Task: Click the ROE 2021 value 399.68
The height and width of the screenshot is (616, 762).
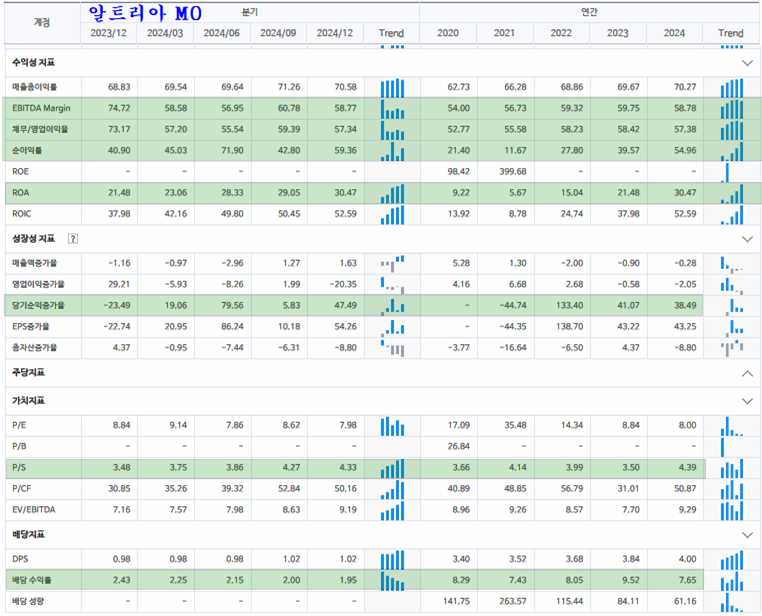Action: pos(513,172)
